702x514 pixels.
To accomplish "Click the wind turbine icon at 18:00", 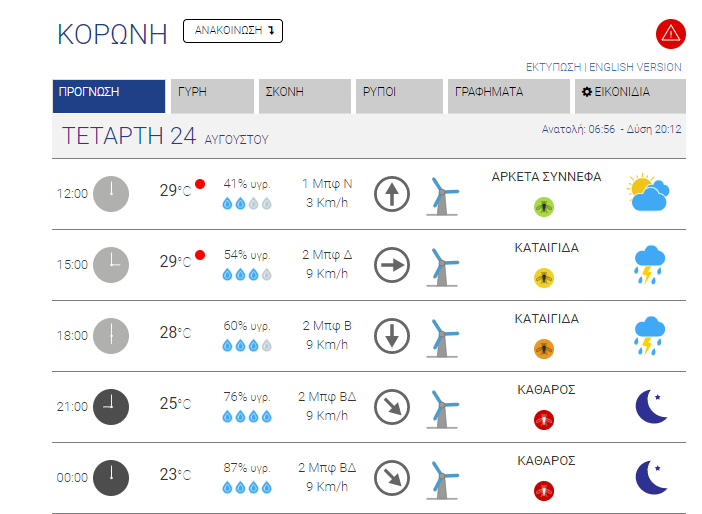I will pos(442,338).
